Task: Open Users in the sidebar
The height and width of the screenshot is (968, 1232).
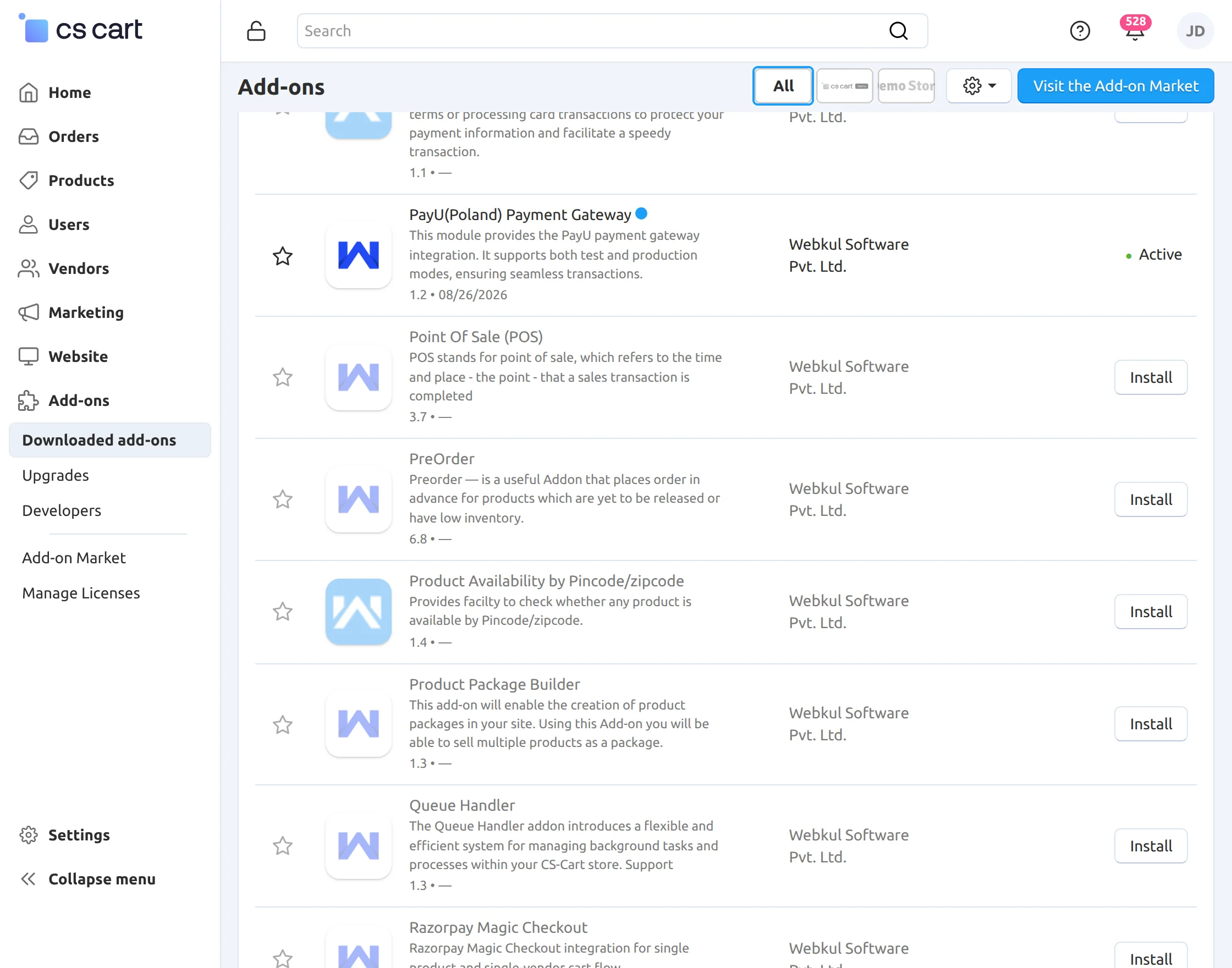Action: 54,224
